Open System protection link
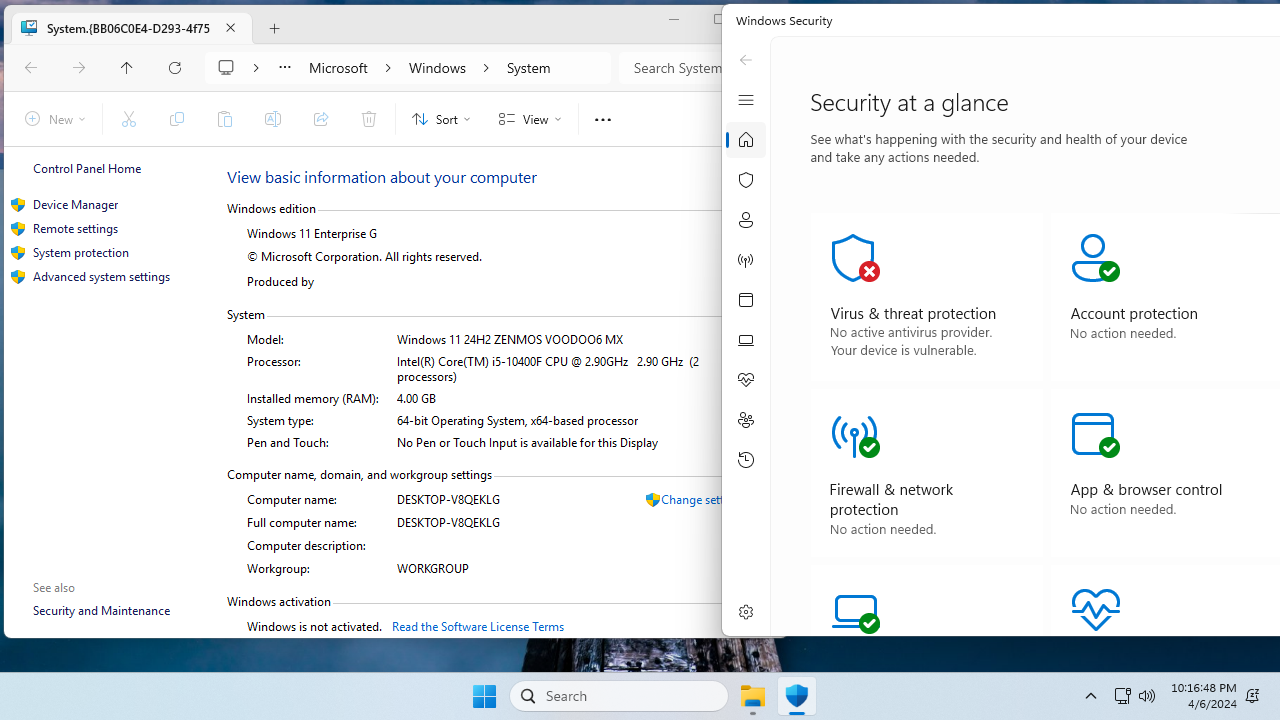The width and height of the screenshot is (1280, 720). [81, 252]
